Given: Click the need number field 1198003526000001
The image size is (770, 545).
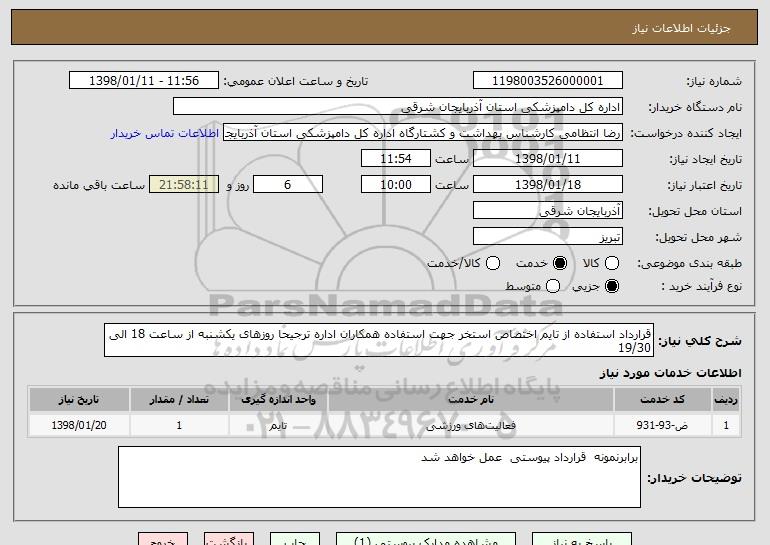Looking at the screenshot, I should [548, 81].
